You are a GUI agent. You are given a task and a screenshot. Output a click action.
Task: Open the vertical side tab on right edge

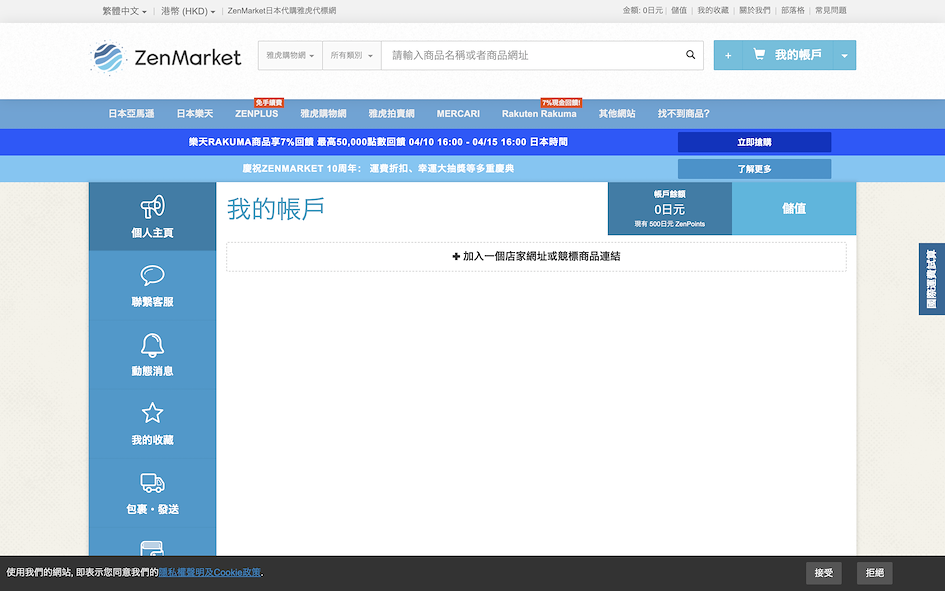click(x=932, y=279)
